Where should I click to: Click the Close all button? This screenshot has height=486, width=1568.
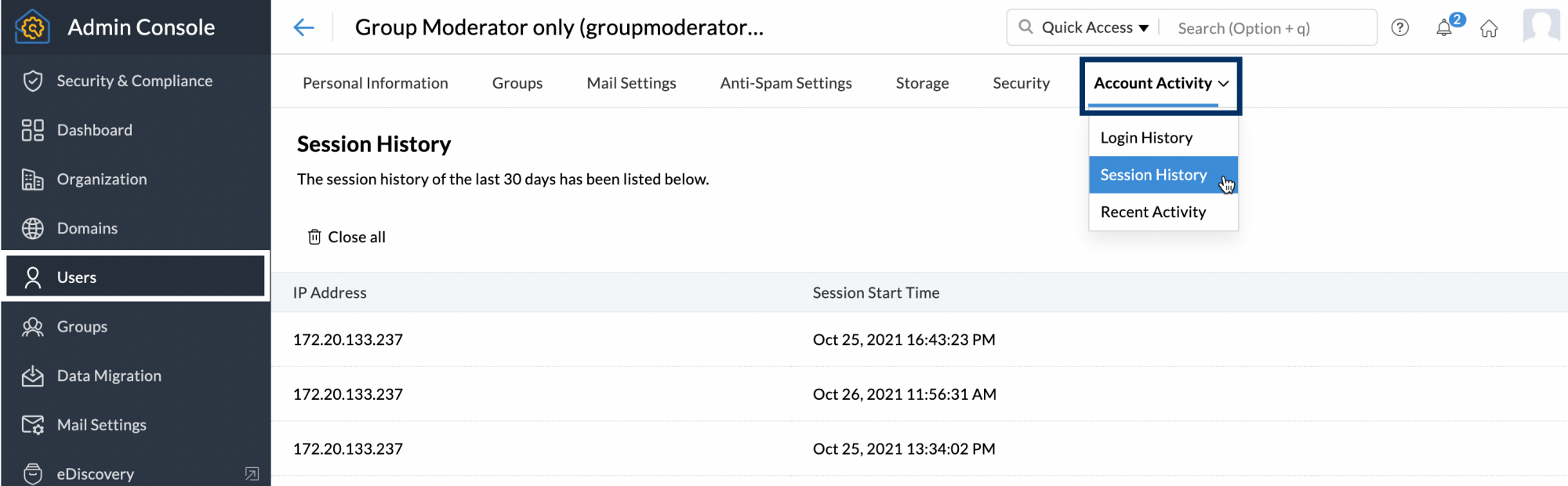pos(347,237)
